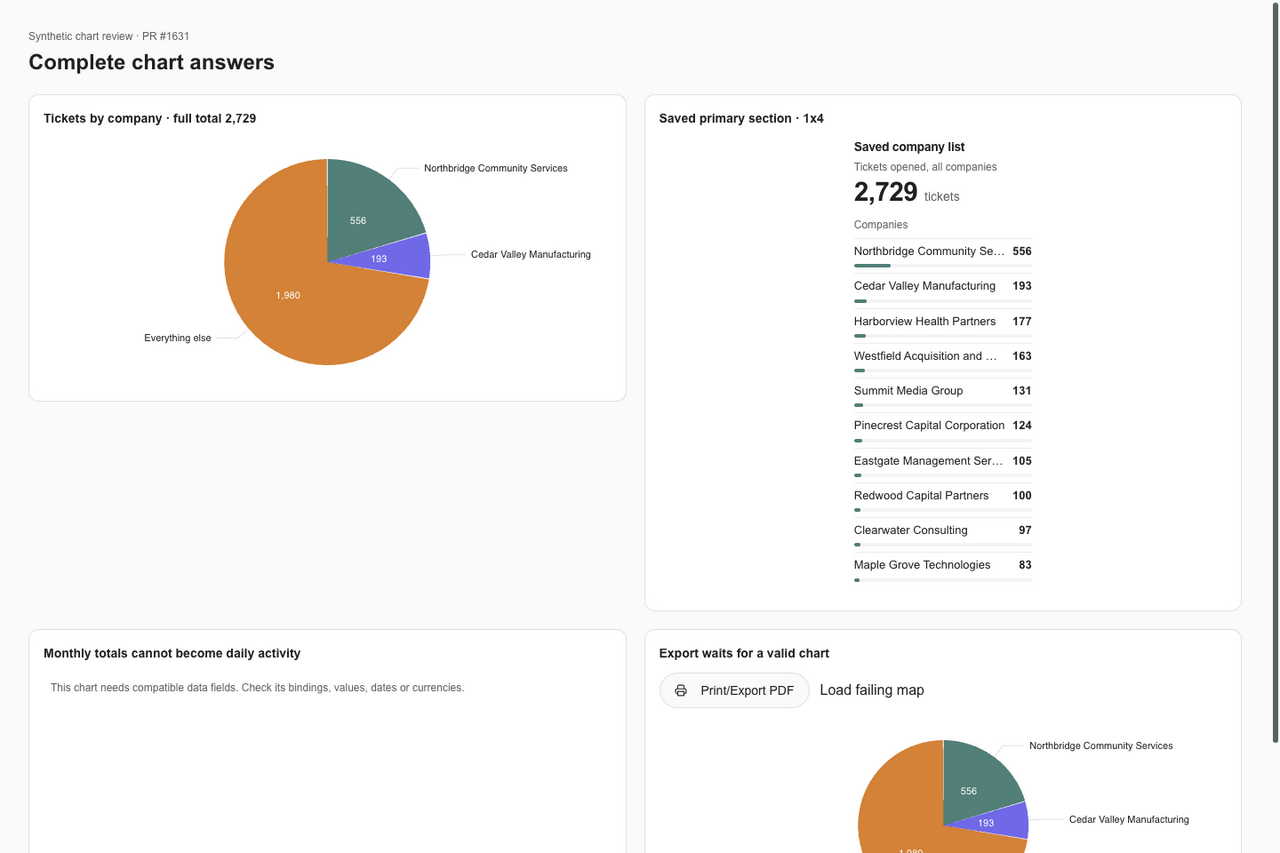
Task: Click the 'Monthly totals cannot become daily activity' title
Action: tap(172, 653)
